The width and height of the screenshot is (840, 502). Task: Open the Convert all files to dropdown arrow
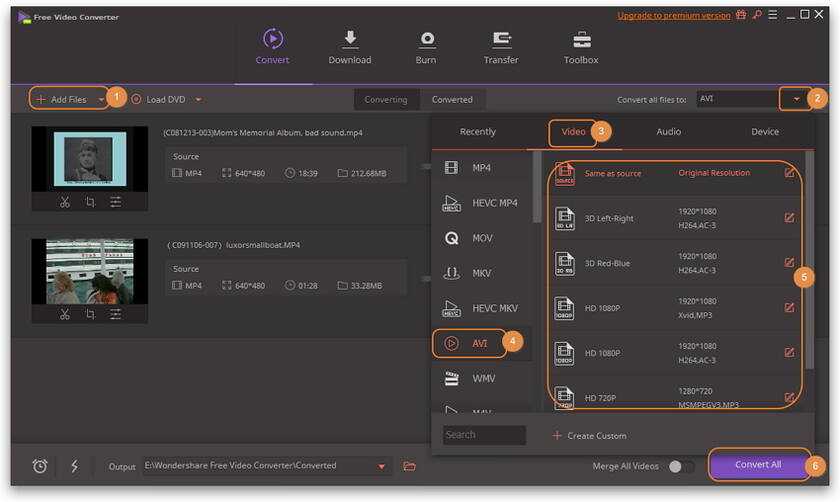tap(796, 99)
